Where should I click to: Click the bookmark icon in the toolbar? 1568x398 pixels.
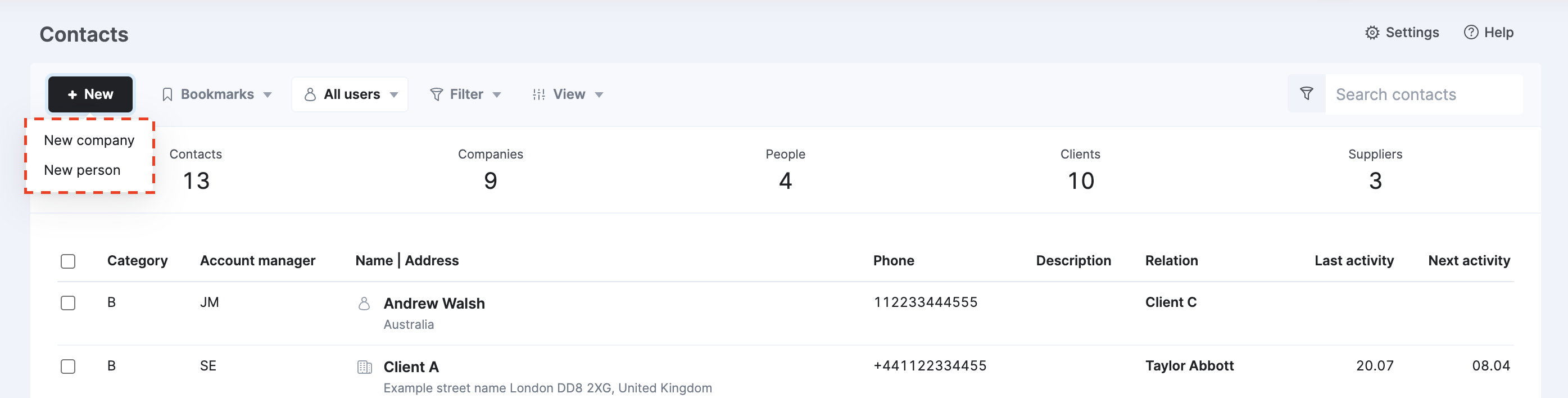click(x=167, y=94)
